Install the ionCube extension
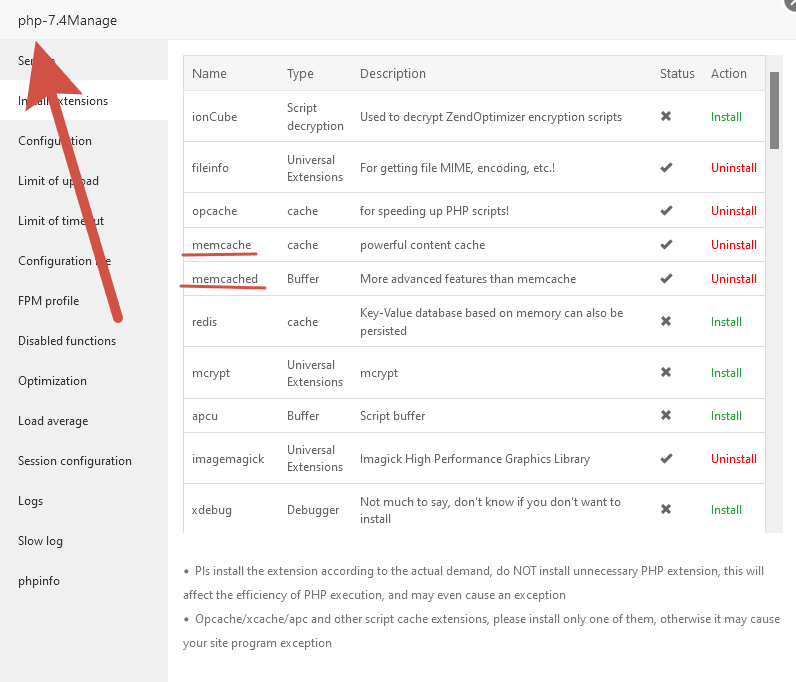This screenshot has height=682, width=796. tap(726, 117)
